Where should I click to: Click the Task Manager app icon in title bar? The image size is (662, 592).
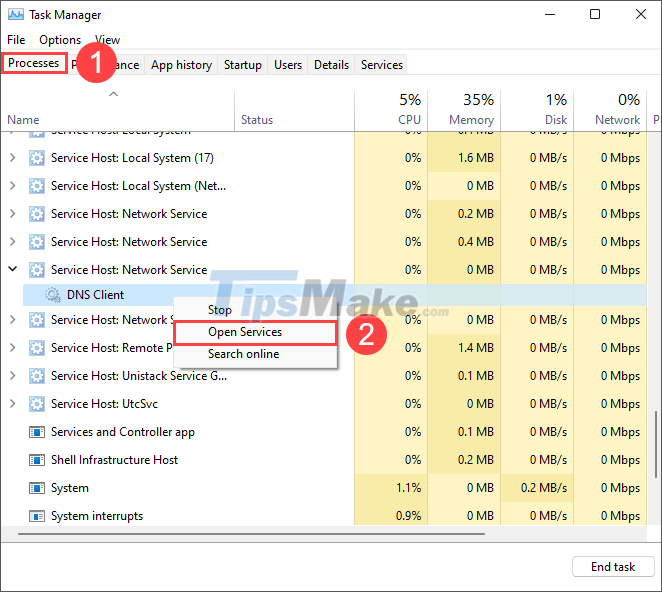click(16, 14)
